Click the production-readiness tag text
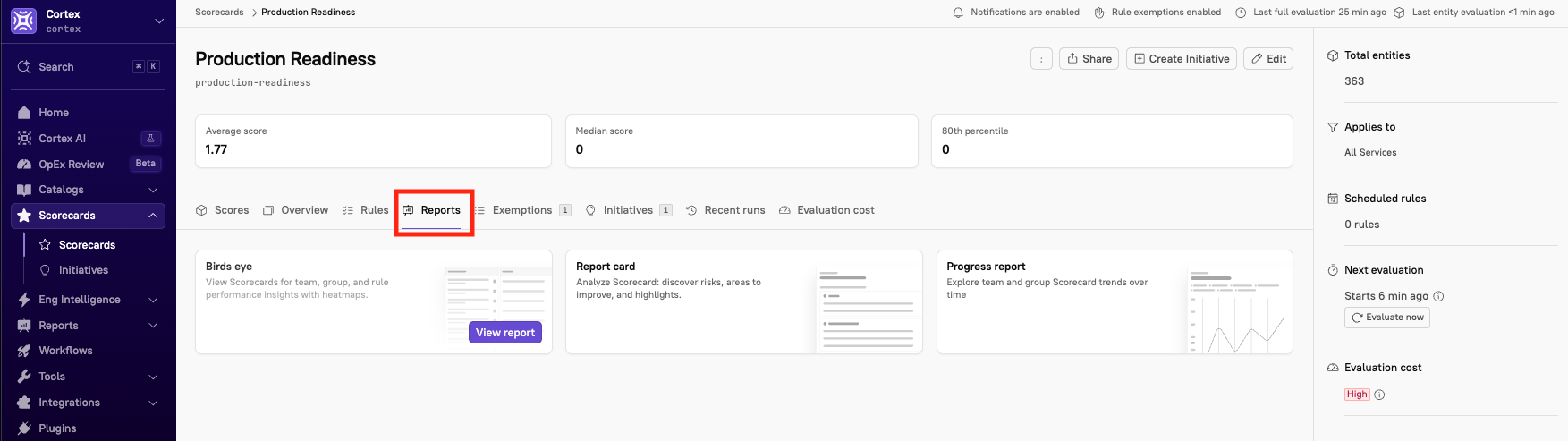Image resolution: width=1568 pixels, height=441 pixels. [x=253, y=82]
